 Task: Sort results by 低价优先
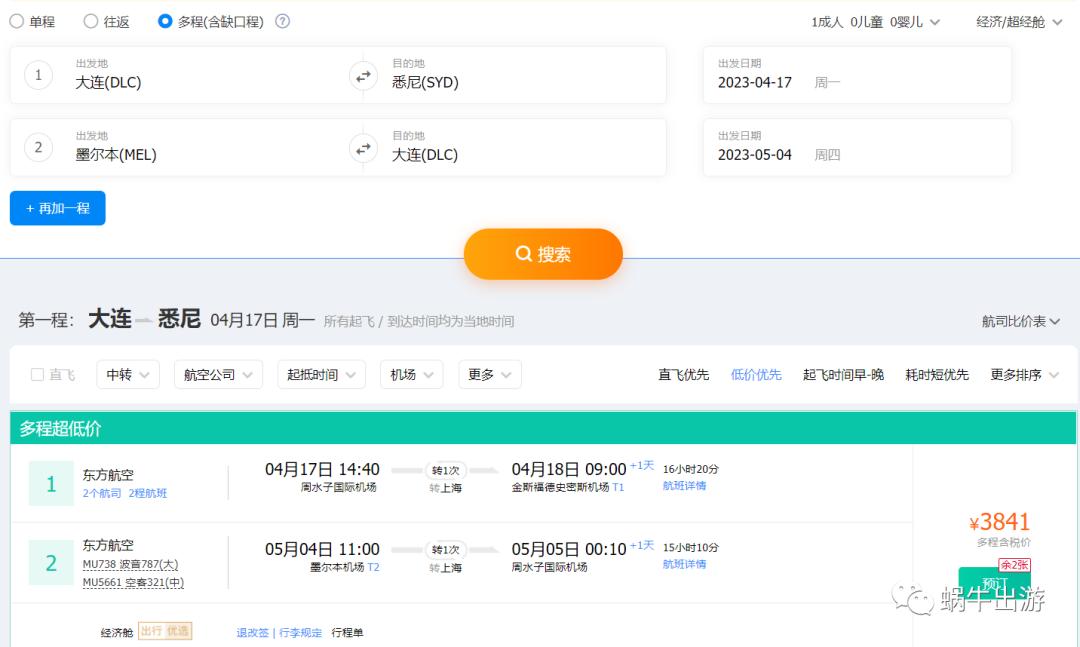click(x=756, y=374)
